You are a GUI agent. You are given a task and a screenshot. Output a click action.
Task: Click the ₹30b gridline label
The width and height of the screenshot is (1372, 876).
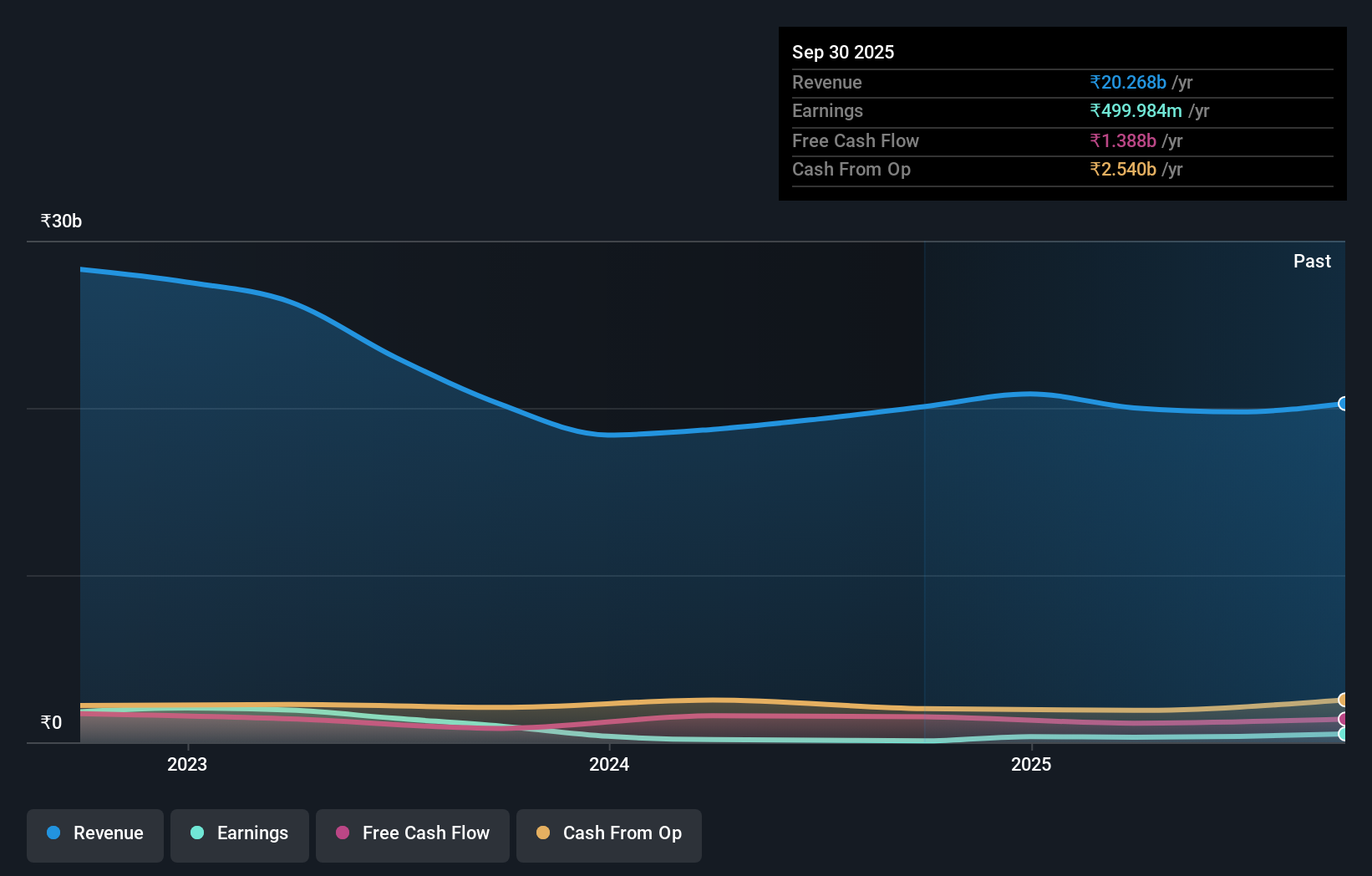coord(59,221)
